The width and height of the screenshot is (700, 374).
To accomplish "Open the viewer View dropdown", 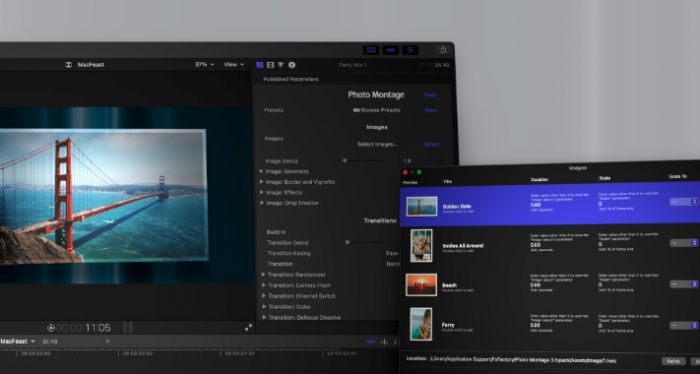I will (x=234, y=64).
